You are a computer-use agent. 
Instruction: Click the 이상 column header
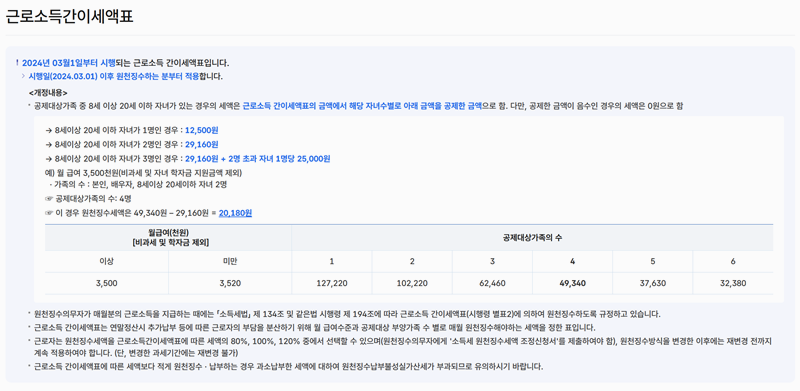pos(107,261)
